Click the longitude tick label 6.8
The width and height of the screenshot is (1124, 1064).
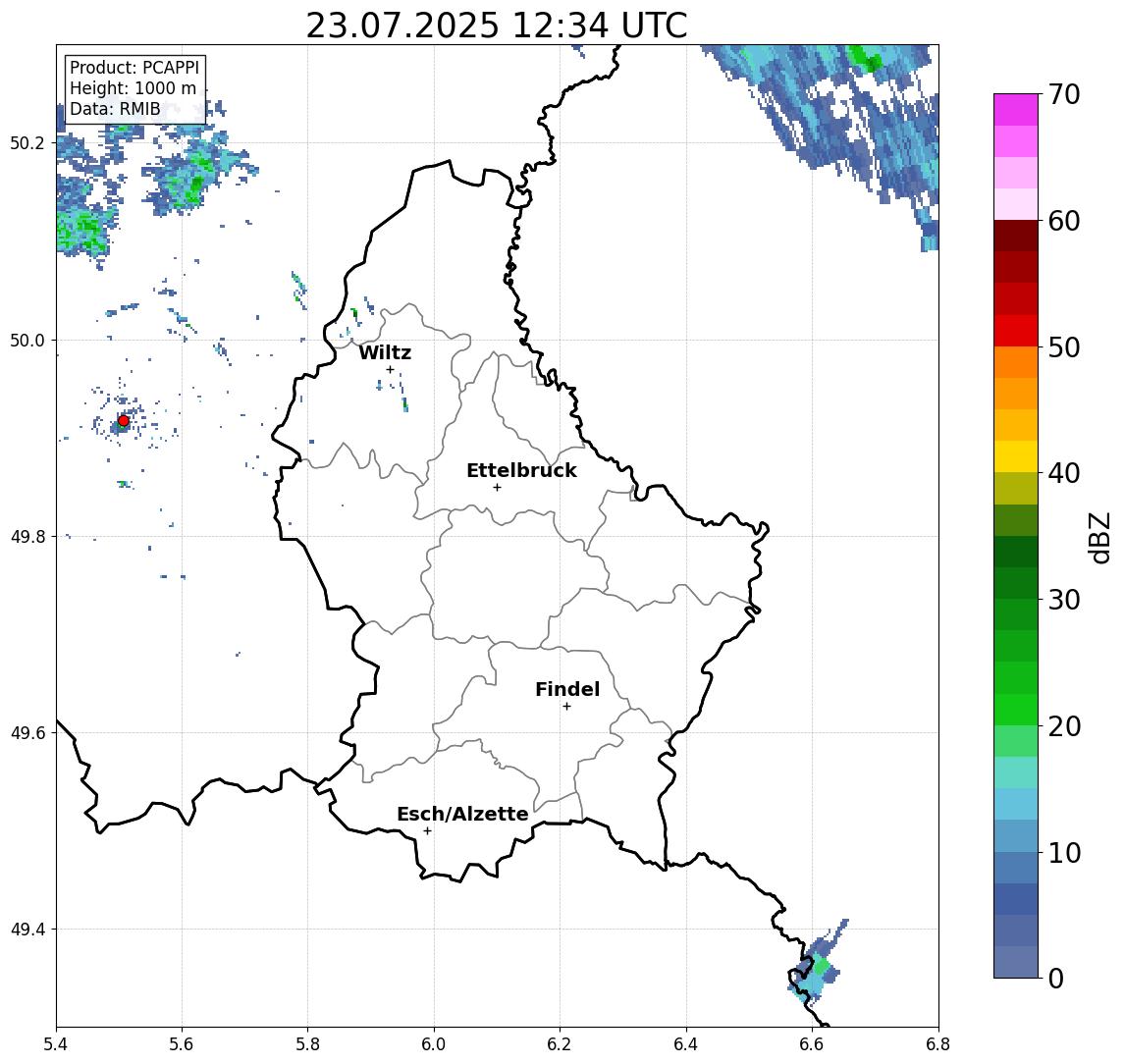(x=938, y=1044)
